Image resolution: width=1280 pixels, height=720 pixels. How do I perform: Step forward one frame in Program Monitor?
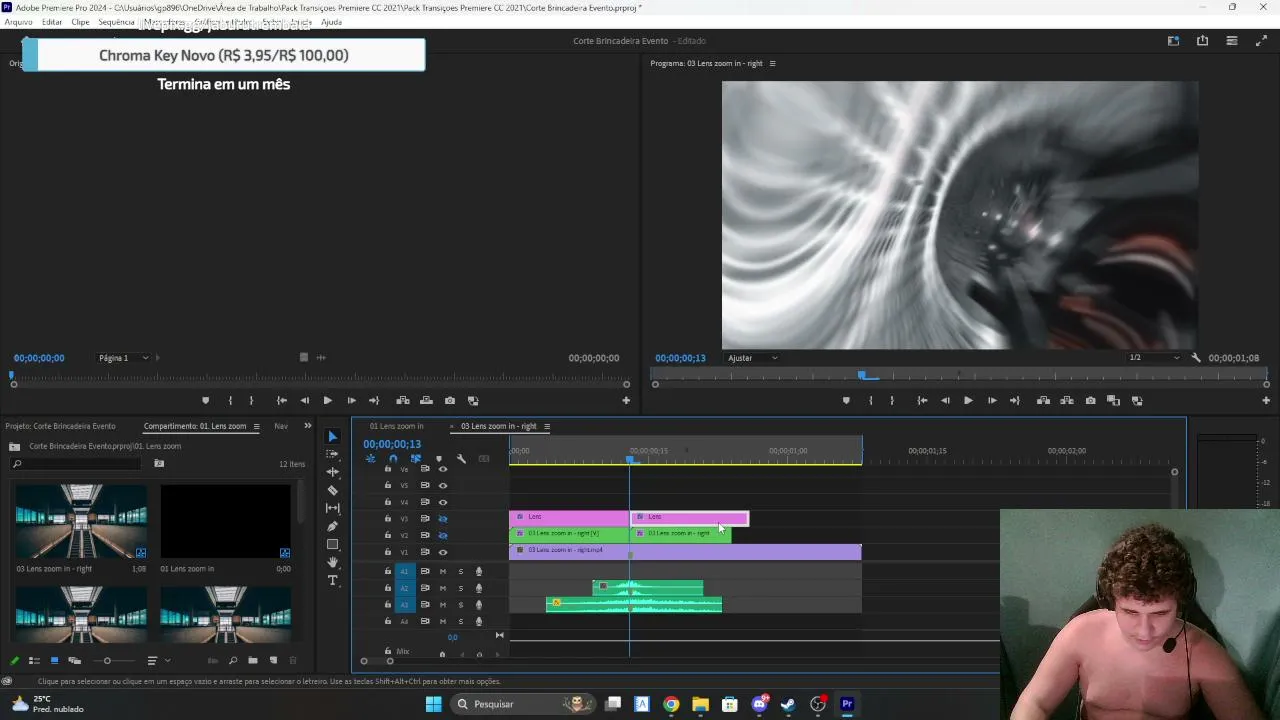point(992,400)
